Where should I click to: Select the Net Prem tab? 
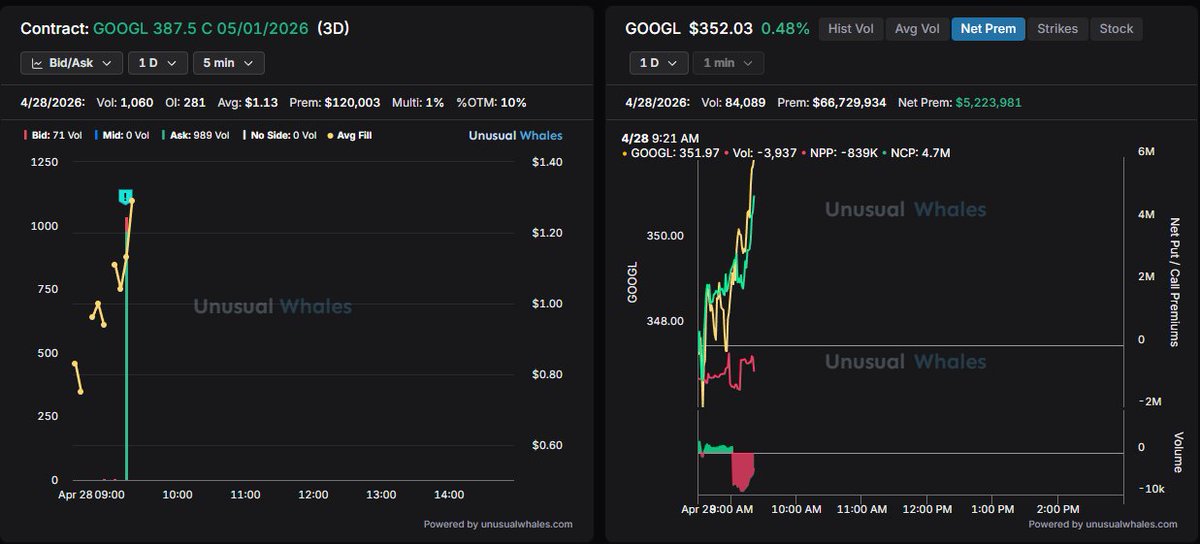988,29
